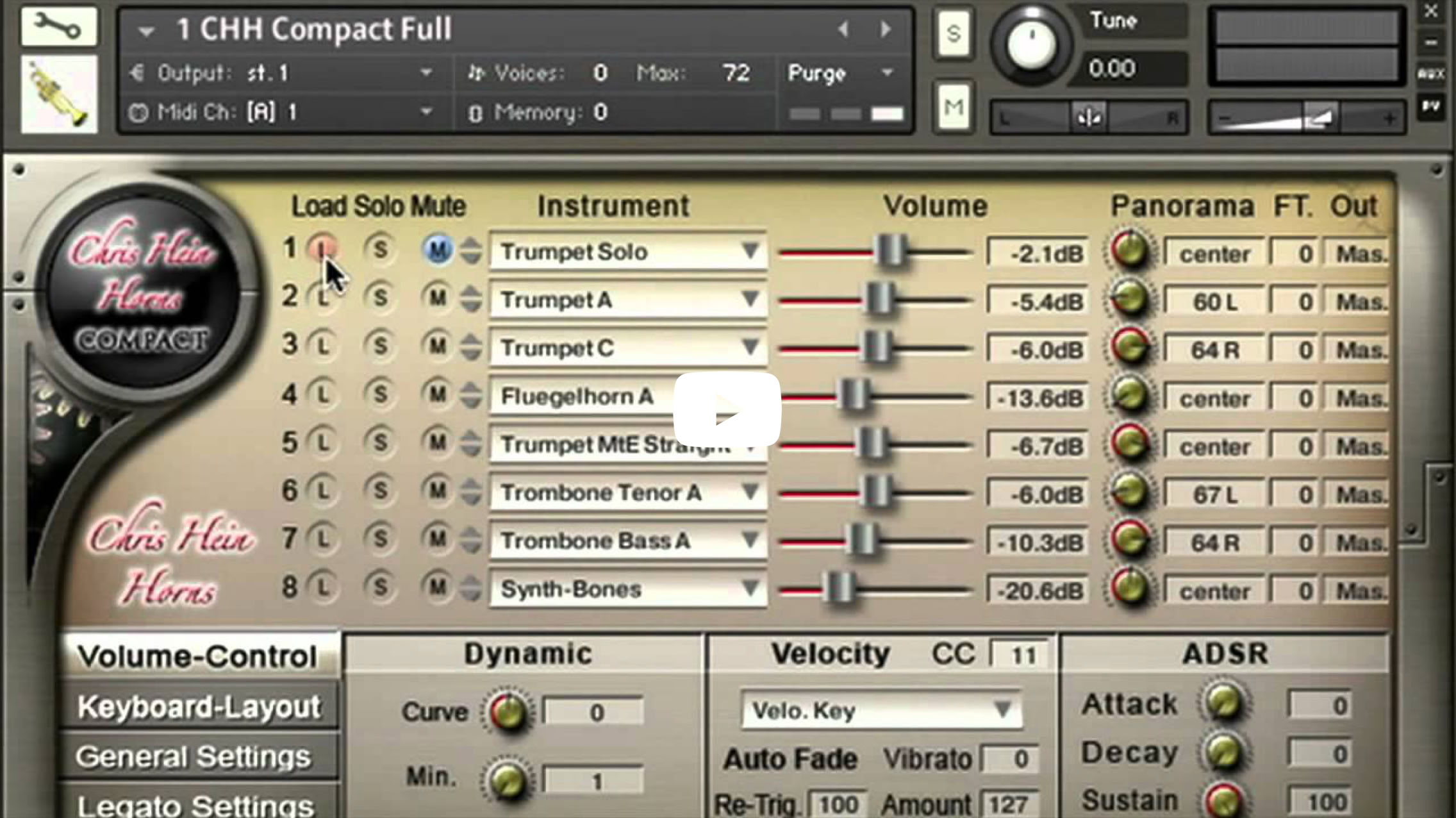Switch to the Keyboard-Layout tab
The width and height of the screenshot is (1456, 818).
199,707
